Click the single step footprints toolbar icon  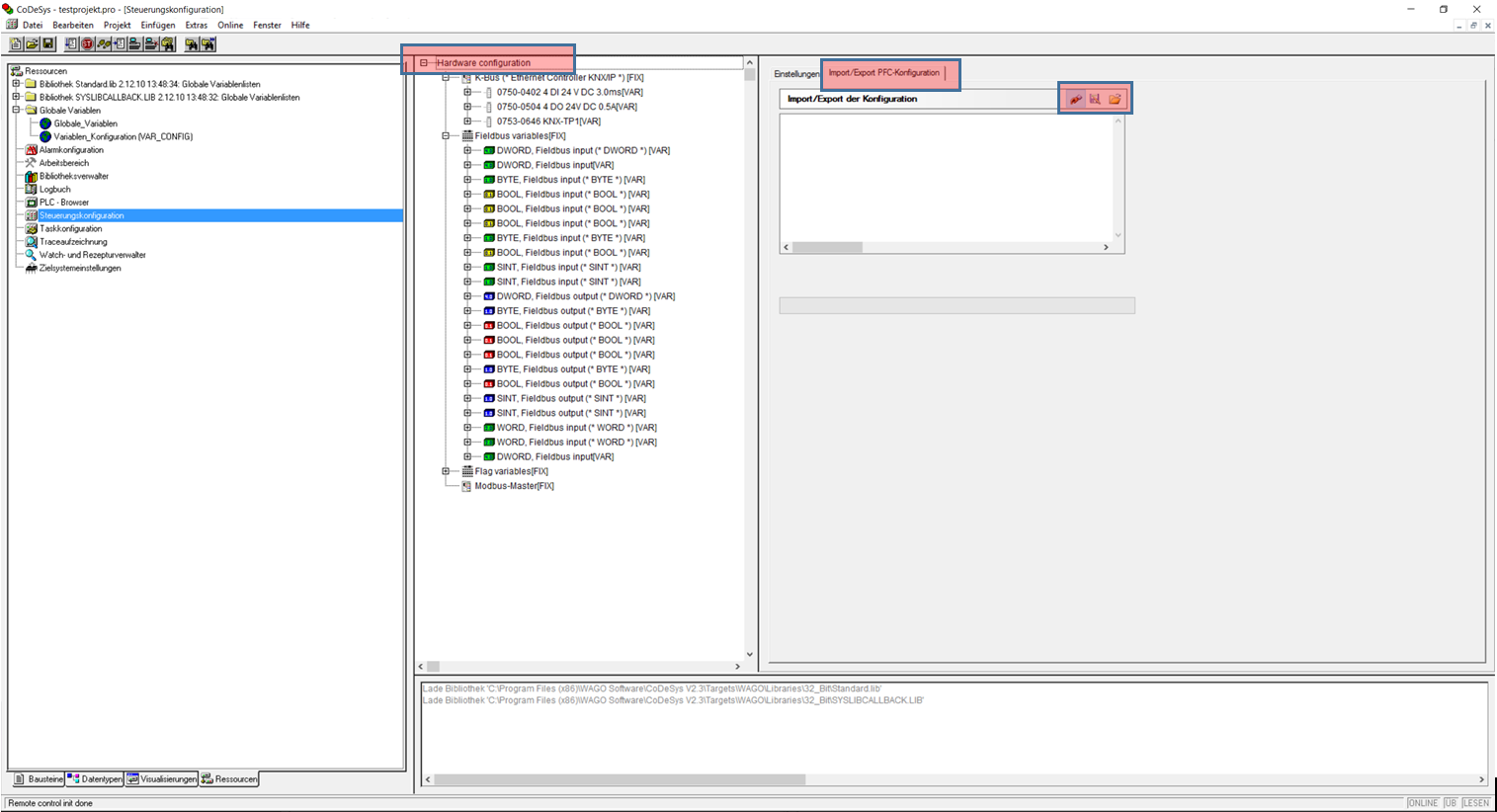pos(103,44)
